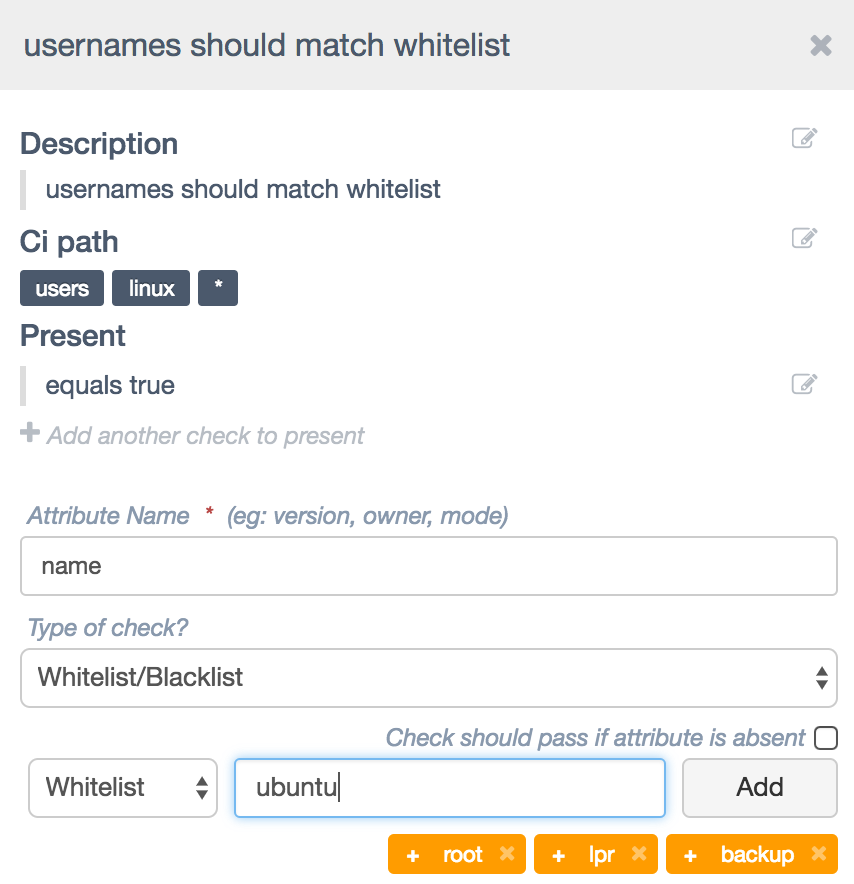Edit the Ci path pencil icon
Image resolution: width=854 pixels, height=884 pixels.
[804, 238]
